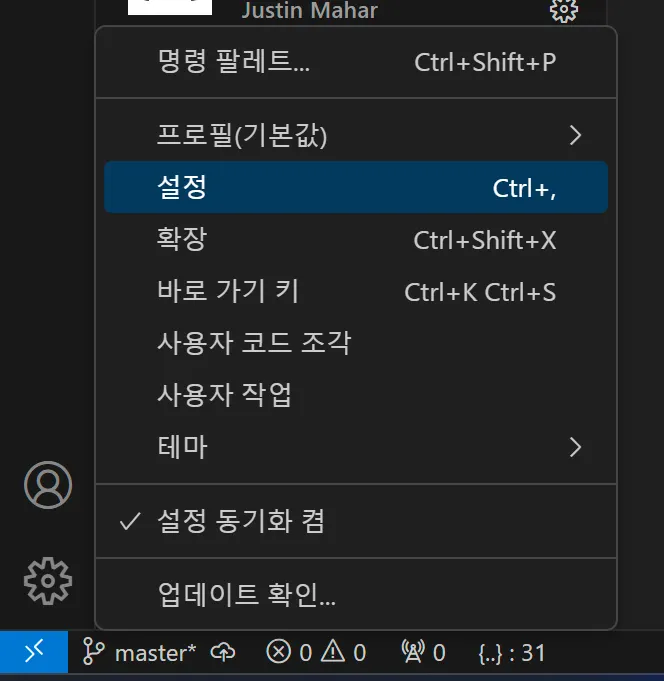Click 업데이트 확인... to check updates

247,594
